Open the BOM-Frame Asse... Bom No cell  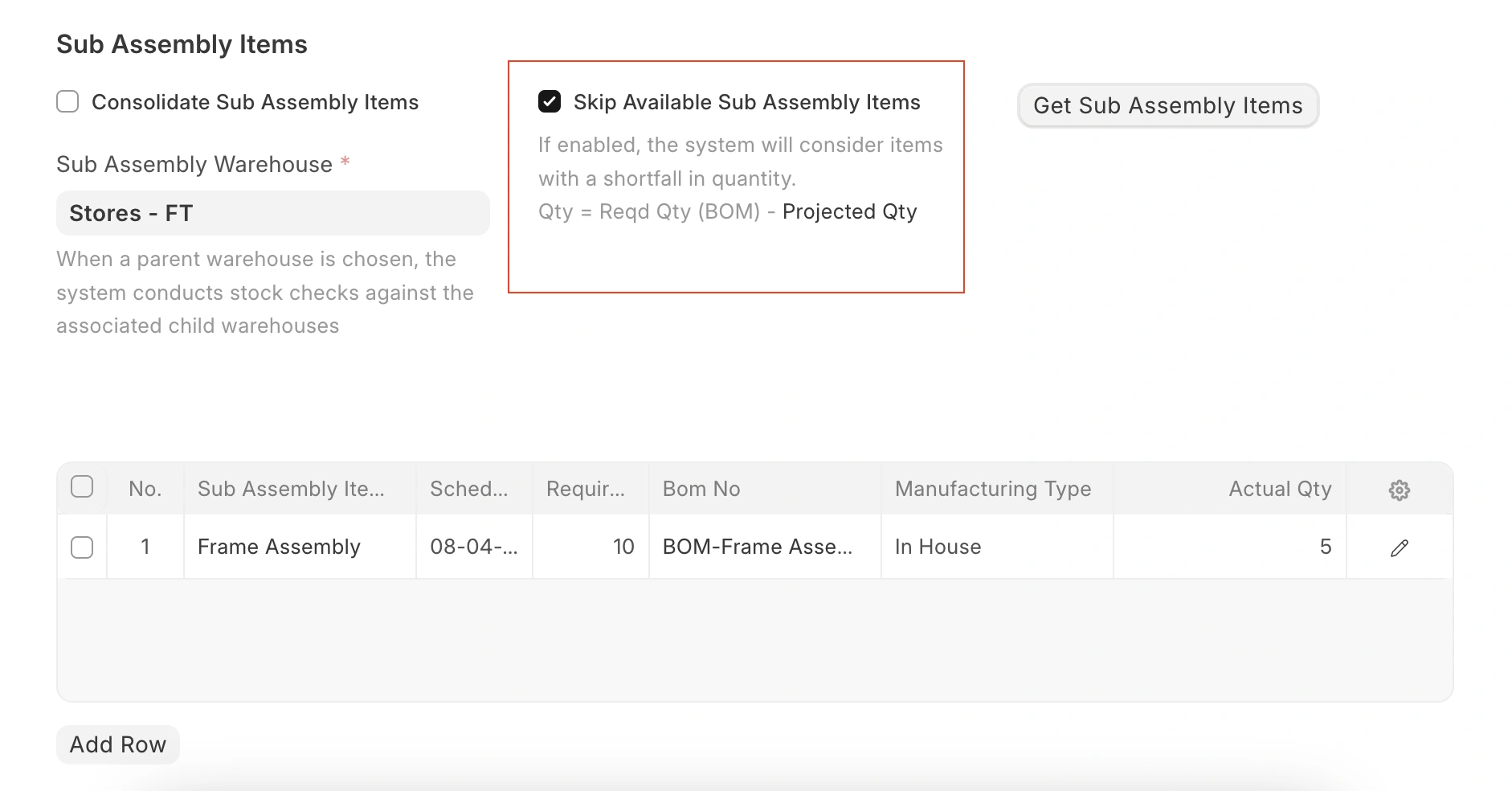coord(764,547)
